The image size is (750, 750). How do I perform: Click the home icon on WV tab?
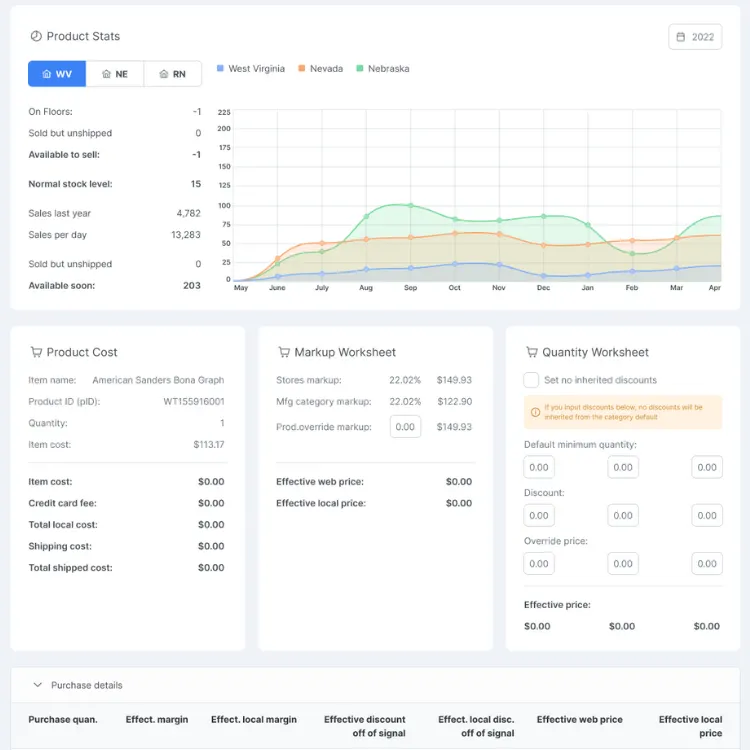point(46,74)
